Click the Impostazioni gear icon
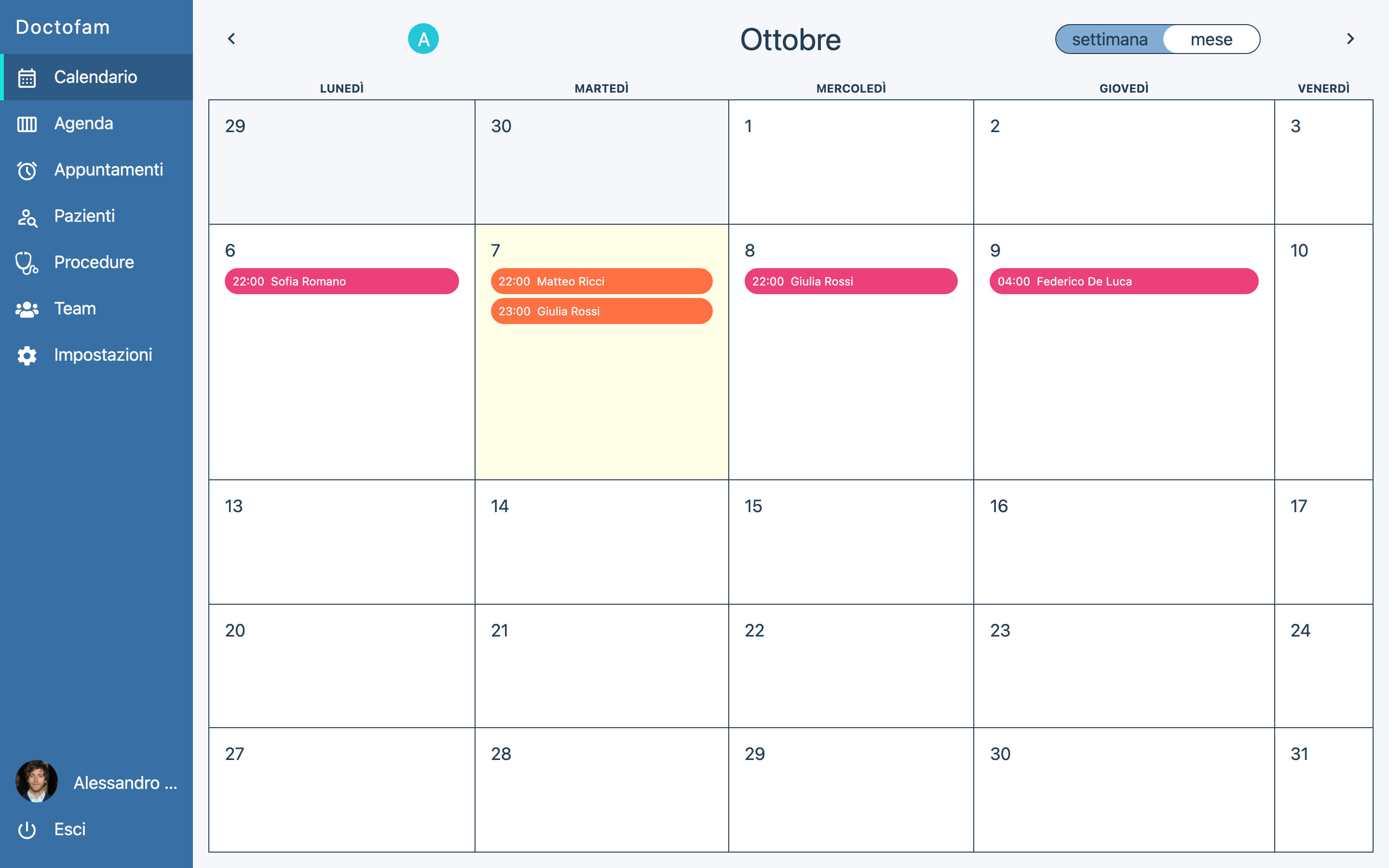This screenshot has width=1389, height=868. coord(27,355)
